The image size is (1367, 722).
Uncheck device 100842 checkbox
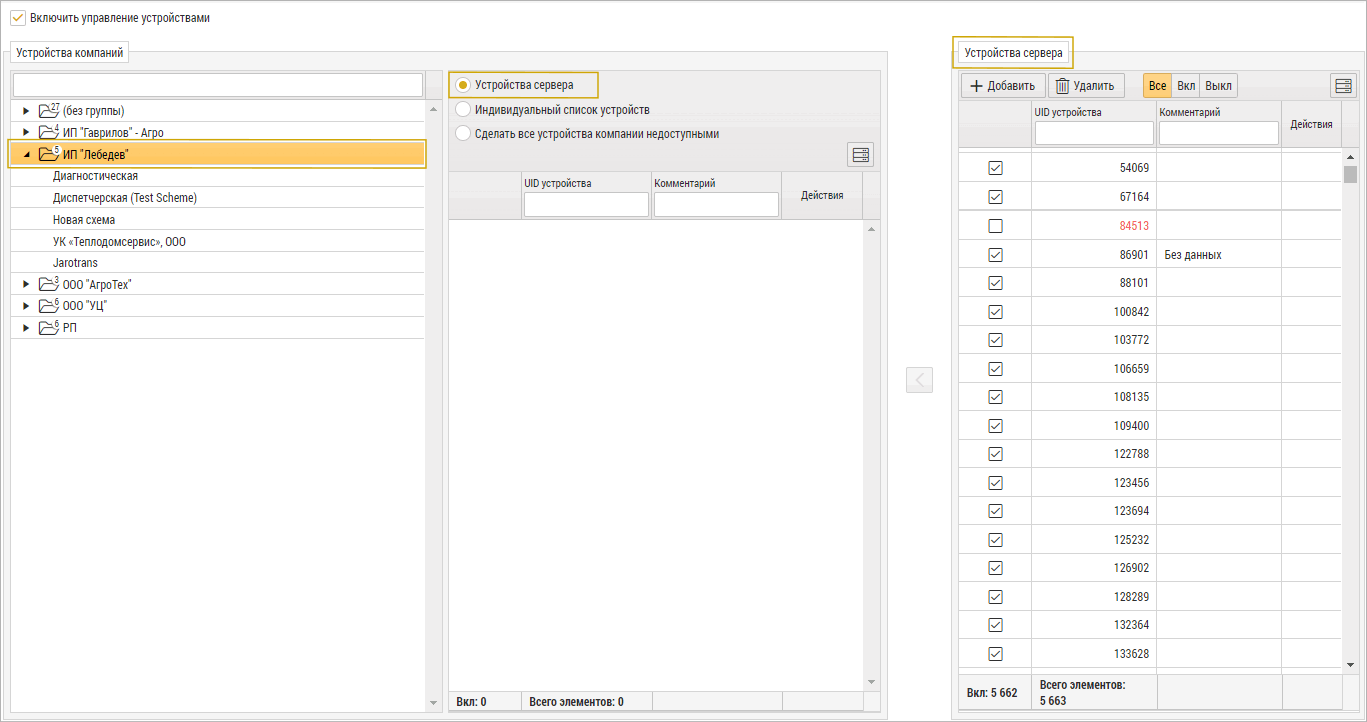point(995,312)
